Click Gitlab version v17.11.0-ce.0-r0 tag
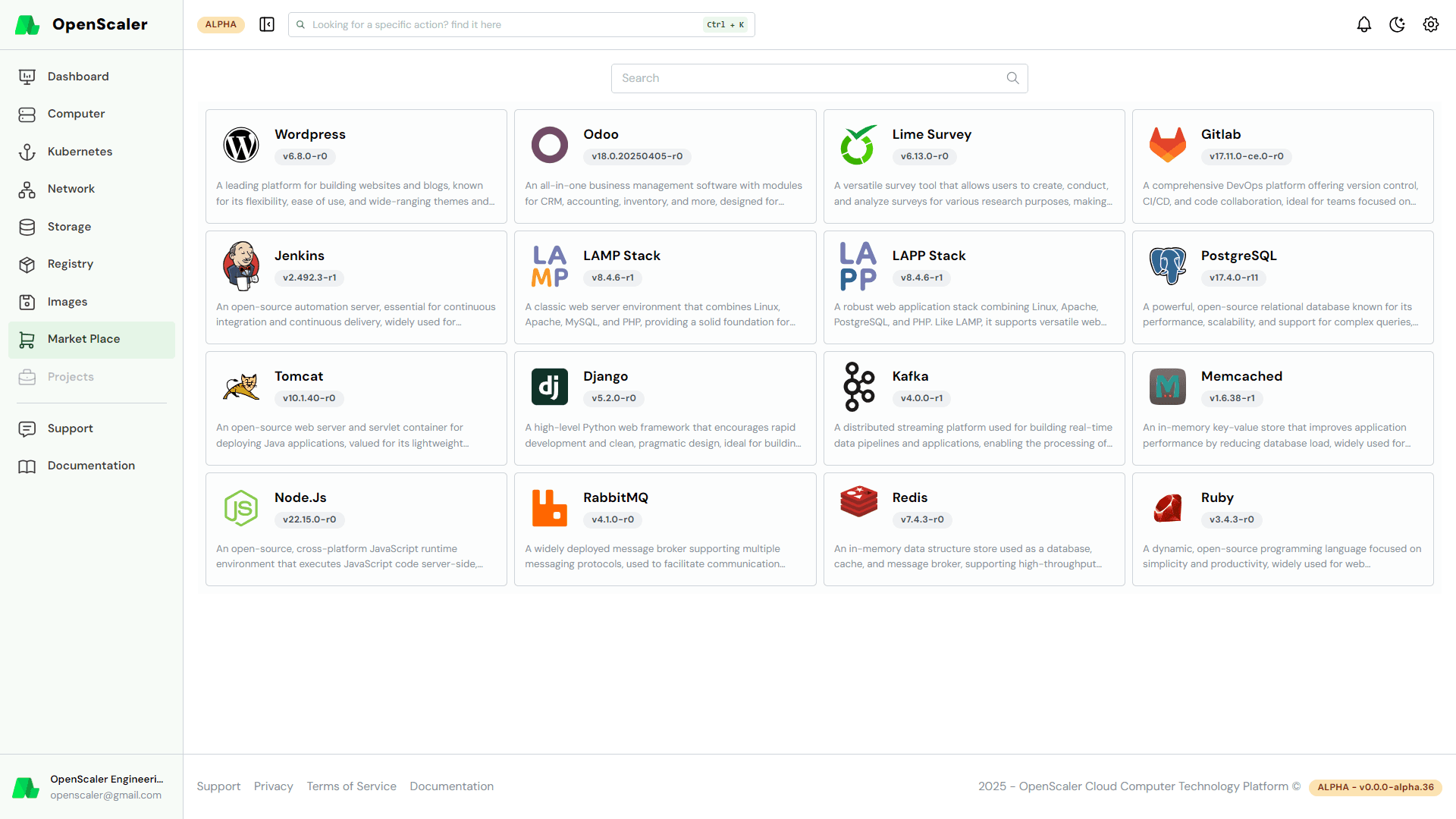 coord(1247,156)
